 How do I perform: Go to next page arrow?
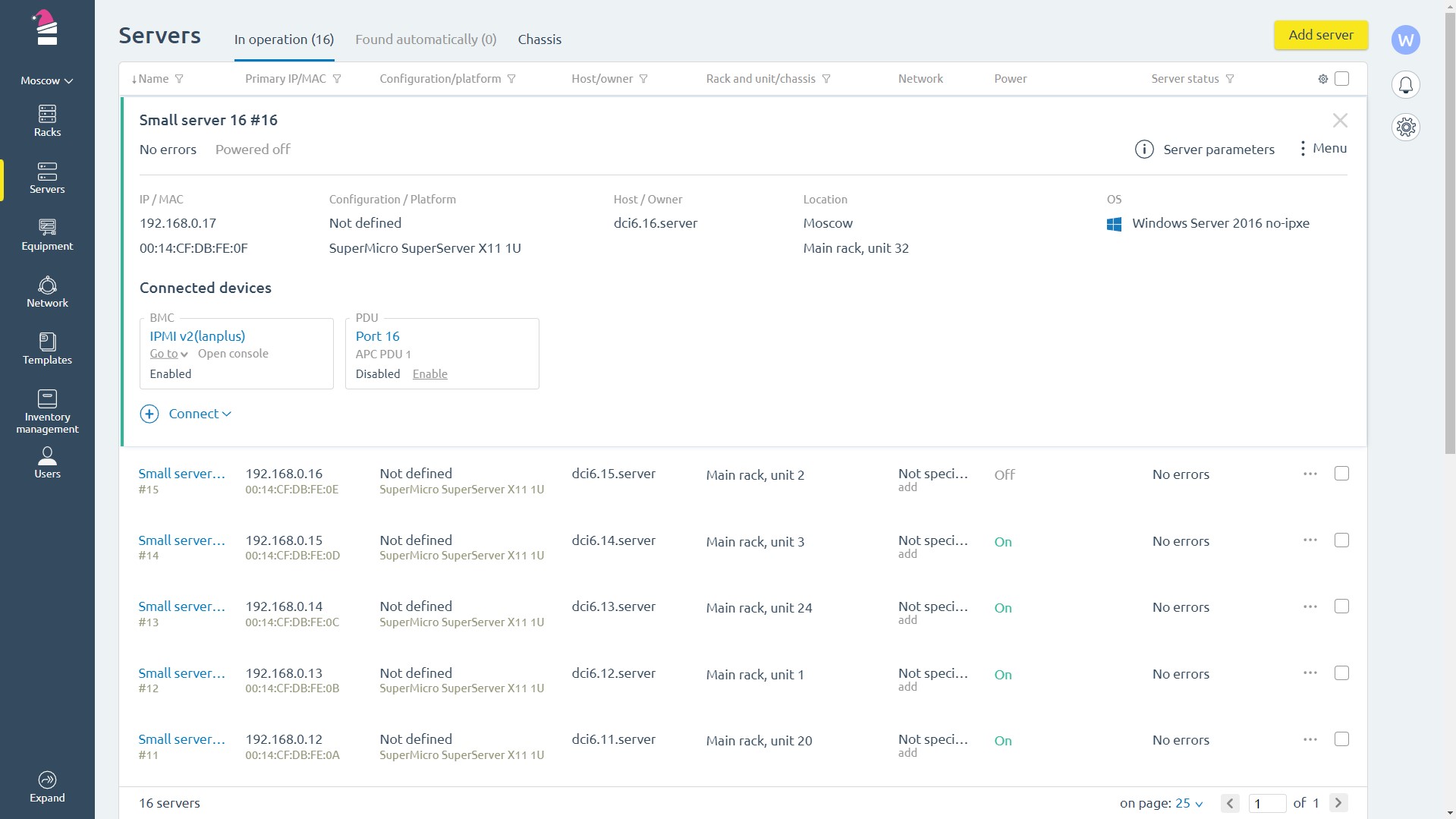tap(1338, 803)
